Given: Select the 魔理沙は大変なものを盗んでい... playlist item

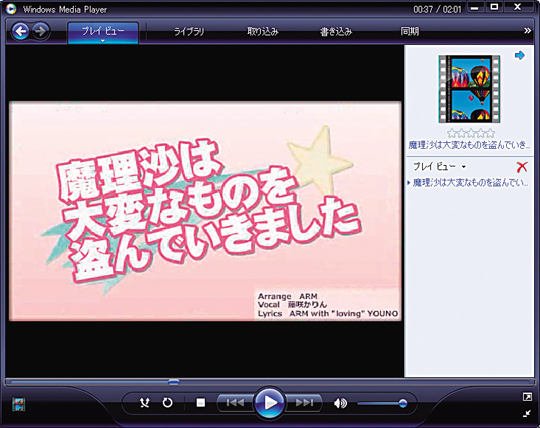Looking at the screenshot, I should (470, 182).
